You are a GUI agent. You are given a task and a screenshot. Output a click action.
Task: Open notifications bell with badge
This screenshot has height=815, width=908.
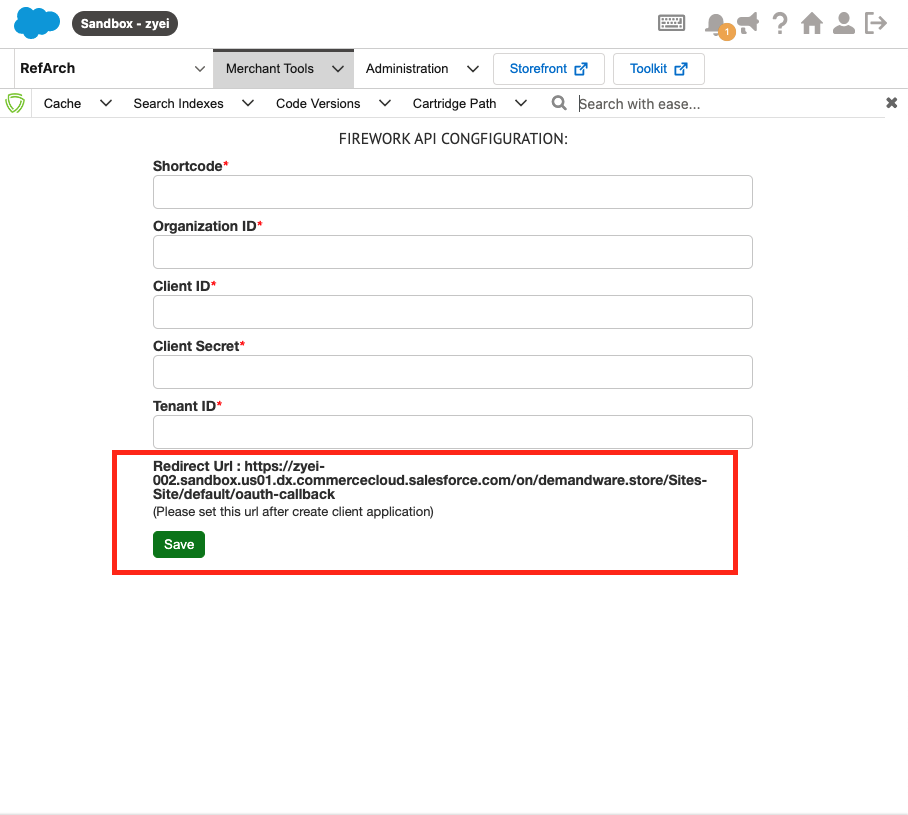click(x=716, y=24)
